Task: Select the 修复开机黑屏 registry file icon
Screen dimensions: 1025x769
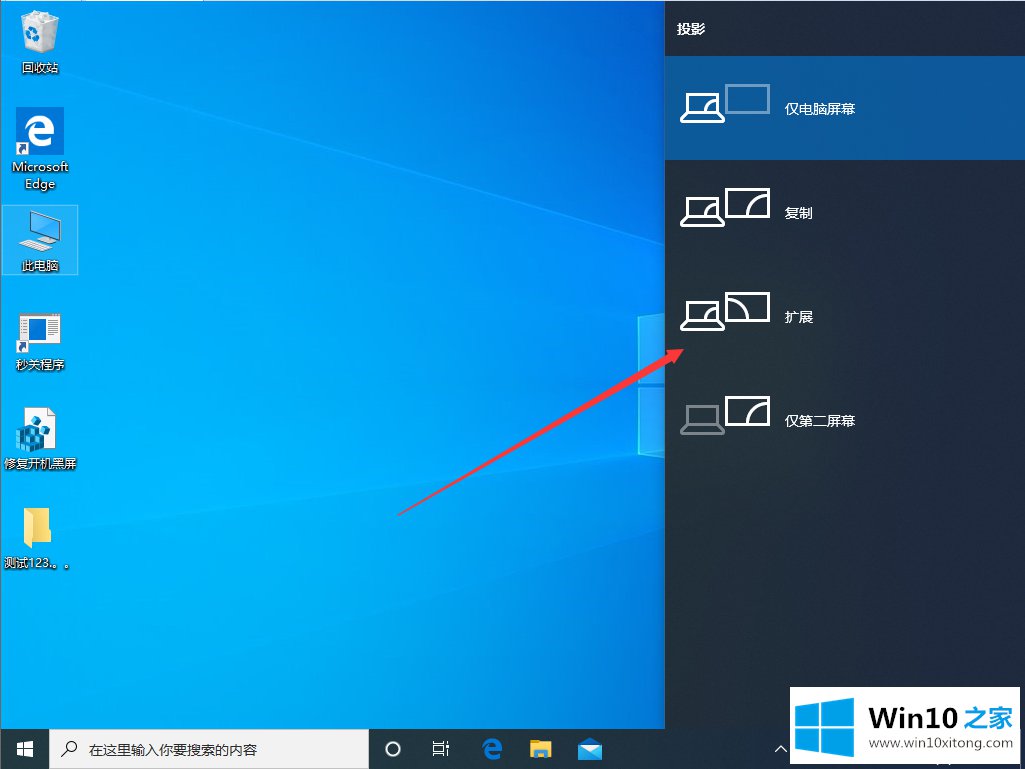Action: (x=40, y=439)
